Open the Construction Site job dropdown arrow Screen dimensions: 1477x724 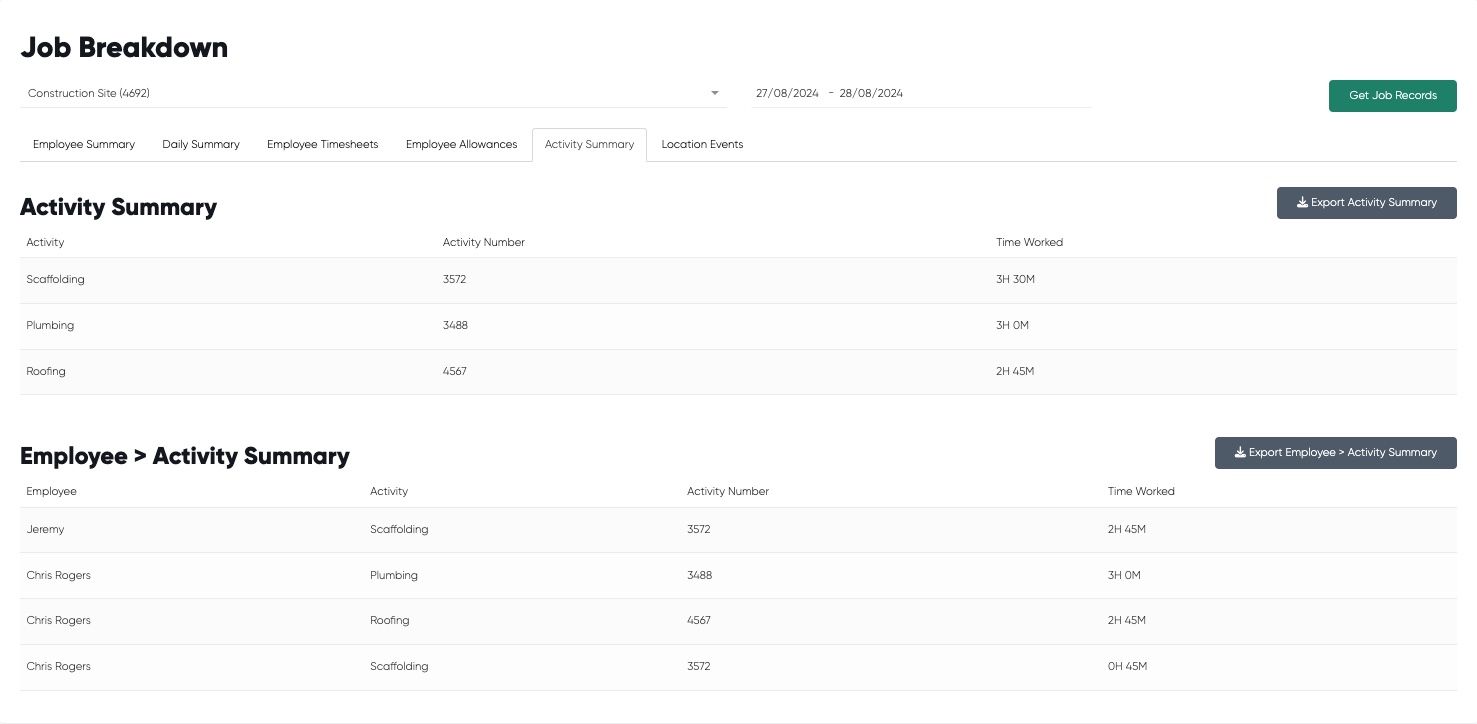coord(715,93)
